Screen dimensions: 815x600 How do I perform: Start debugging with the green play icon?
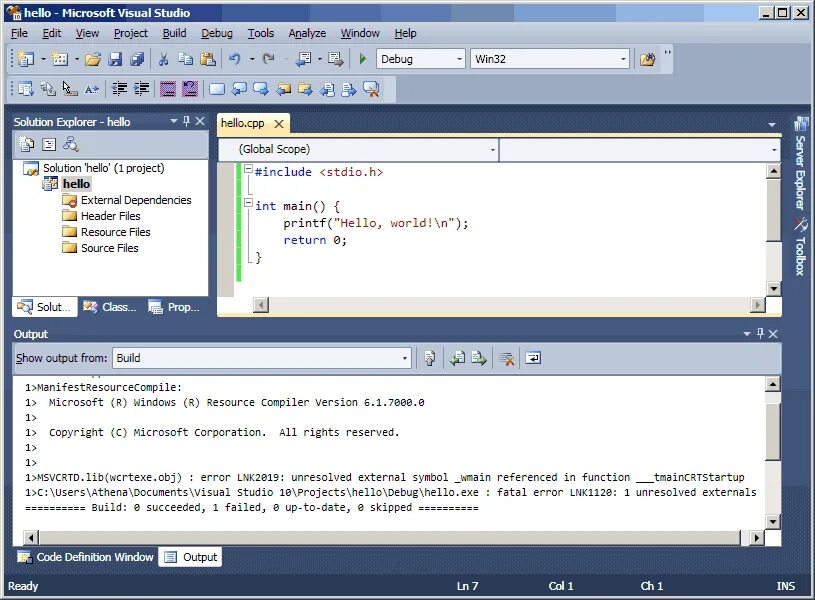tap(363, 59)
